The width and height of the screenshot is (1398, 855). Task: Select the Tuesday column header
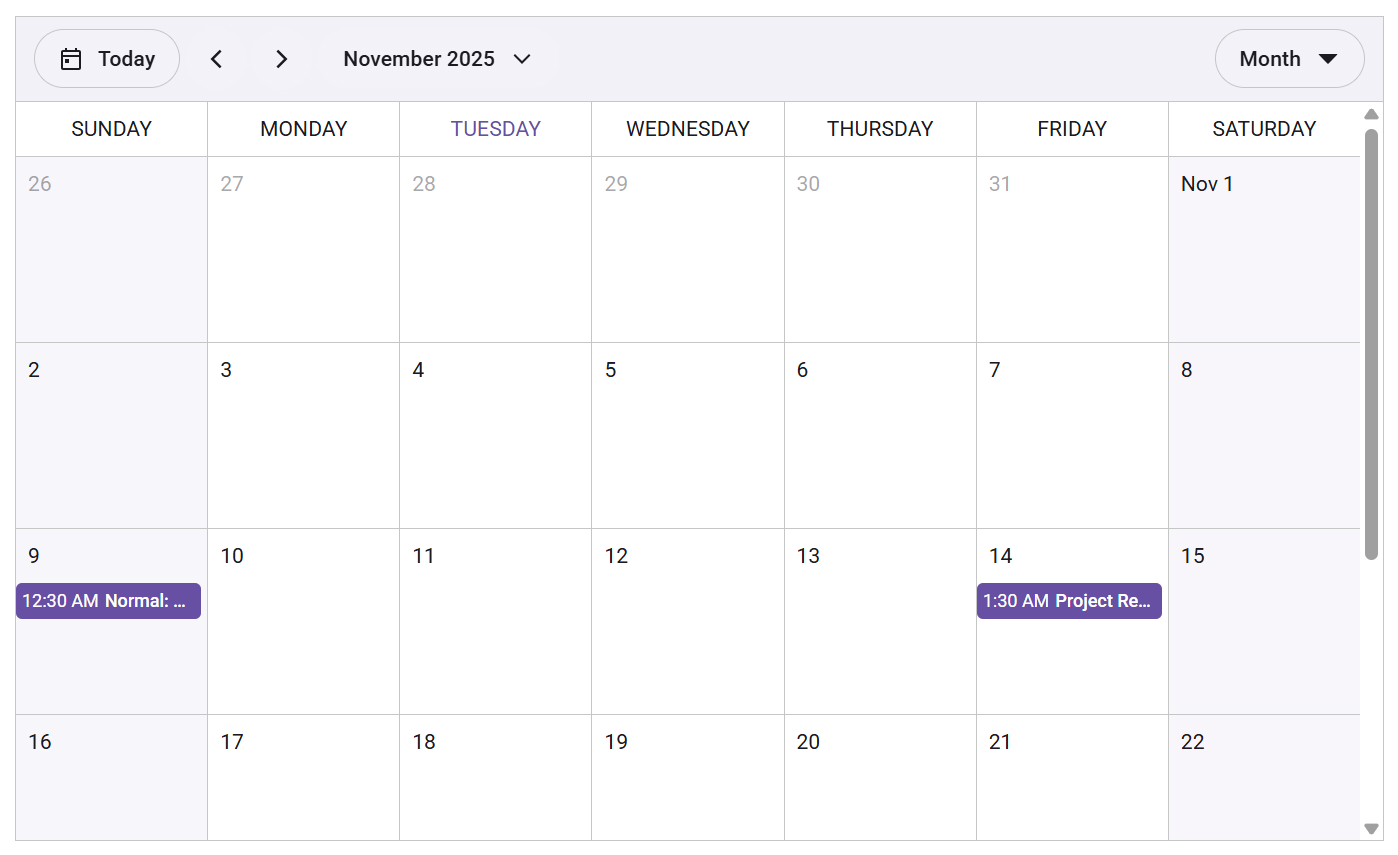pyautogui.click(x=495, y=129)
